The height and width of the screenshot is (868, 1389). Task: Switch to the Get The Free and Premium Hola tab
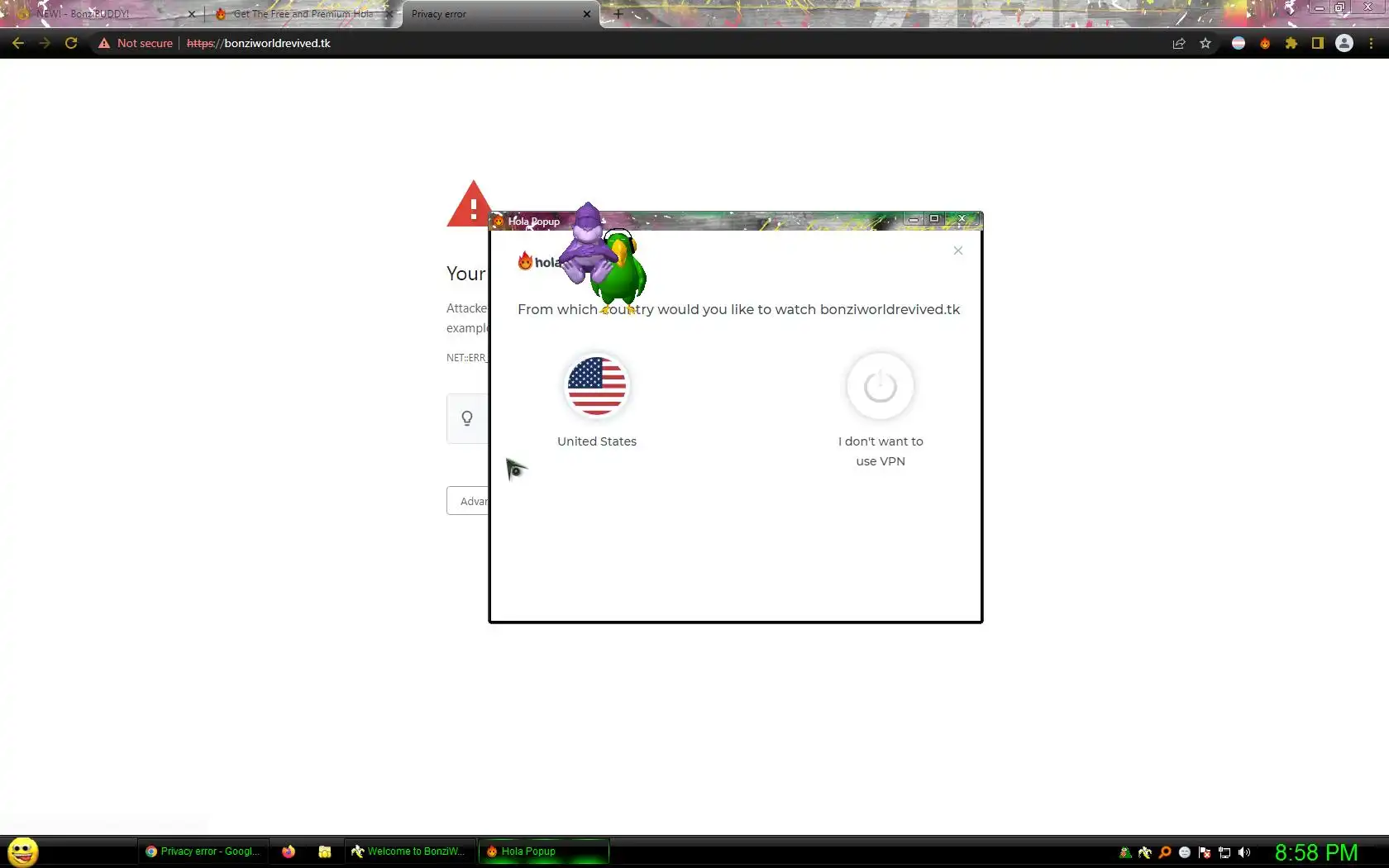[303, 14]
